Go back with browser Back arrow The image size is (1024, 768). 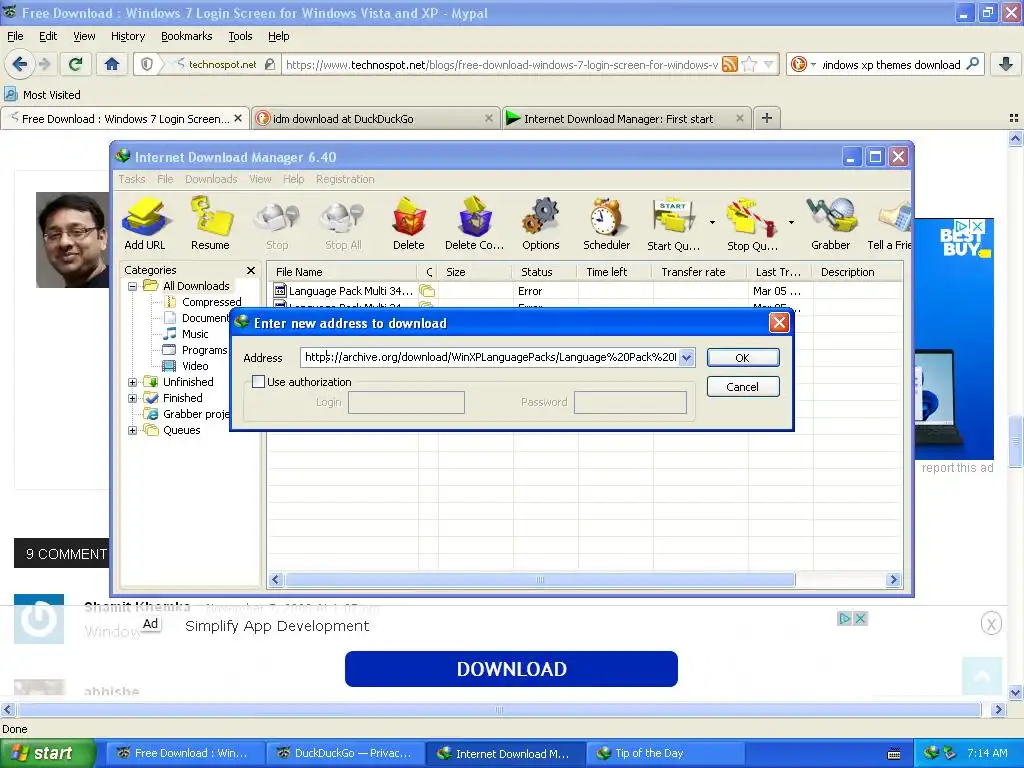pos(20,64)
